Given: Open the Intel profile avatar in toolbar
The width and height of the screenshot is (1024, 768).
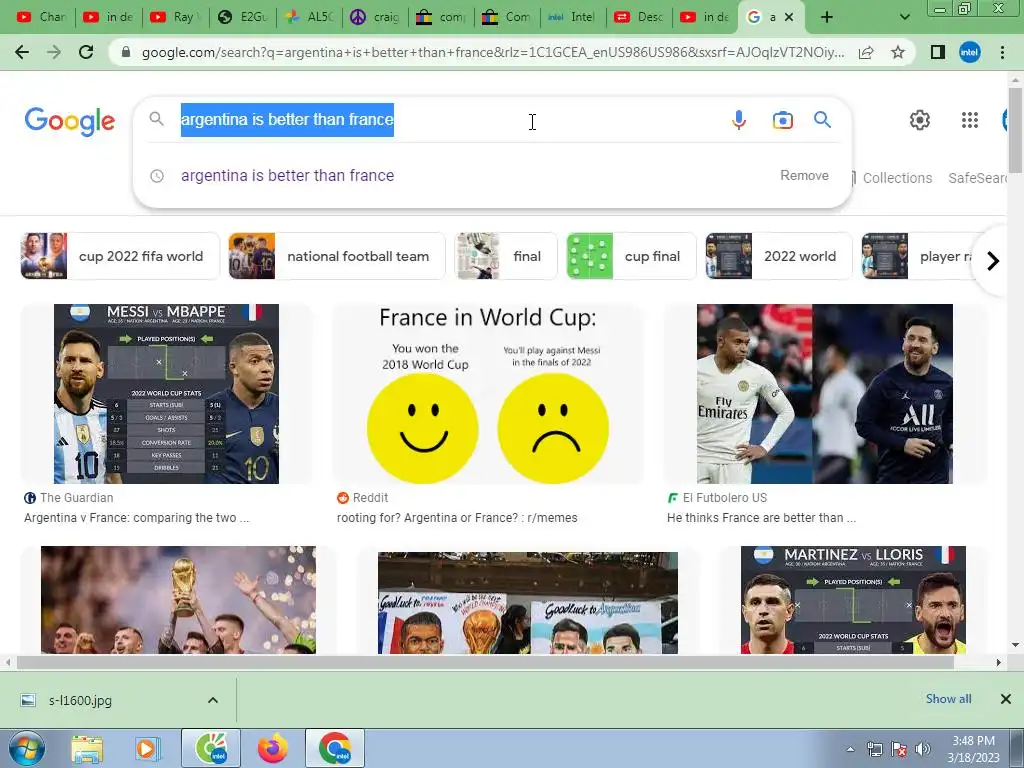Looking at the screenshot, I should (x=970, y=52).
